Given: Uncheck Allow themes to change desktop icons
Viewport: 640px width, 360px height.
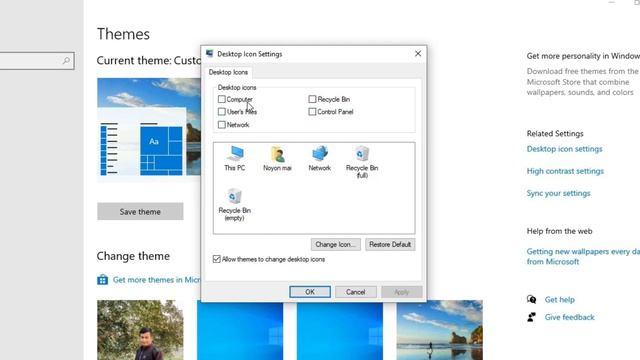Looking at the screenshot, I should click(x=217, y=259).
